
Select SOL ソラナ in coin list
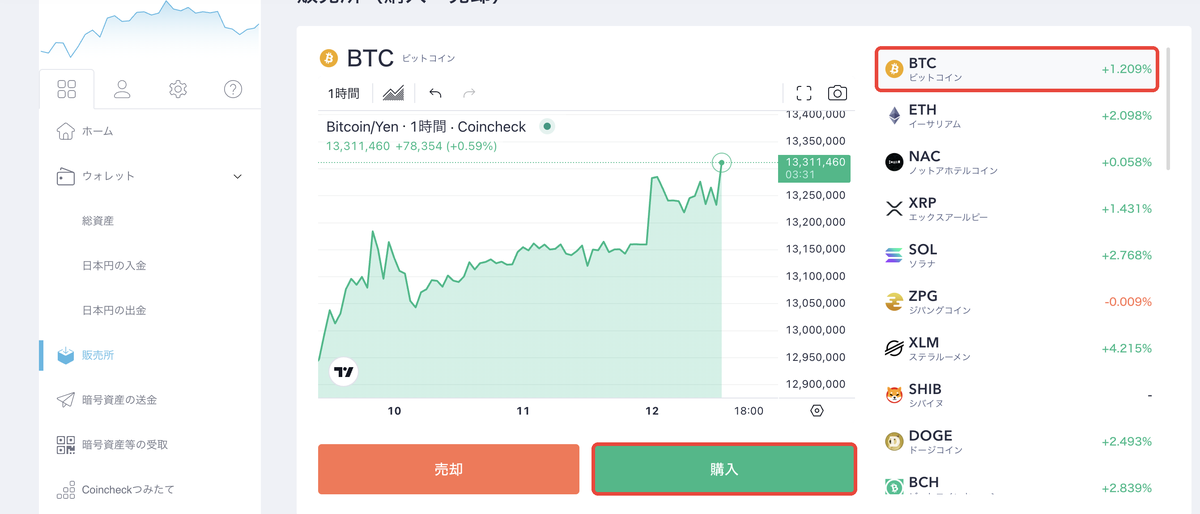coord(1018,255)
